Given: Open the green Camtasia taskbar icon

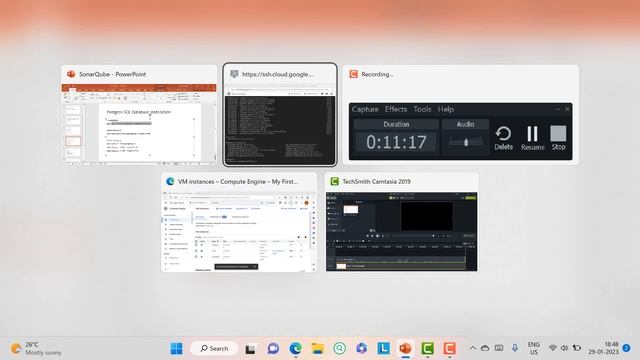Looking at the screenshot, I should coord(427,349).
